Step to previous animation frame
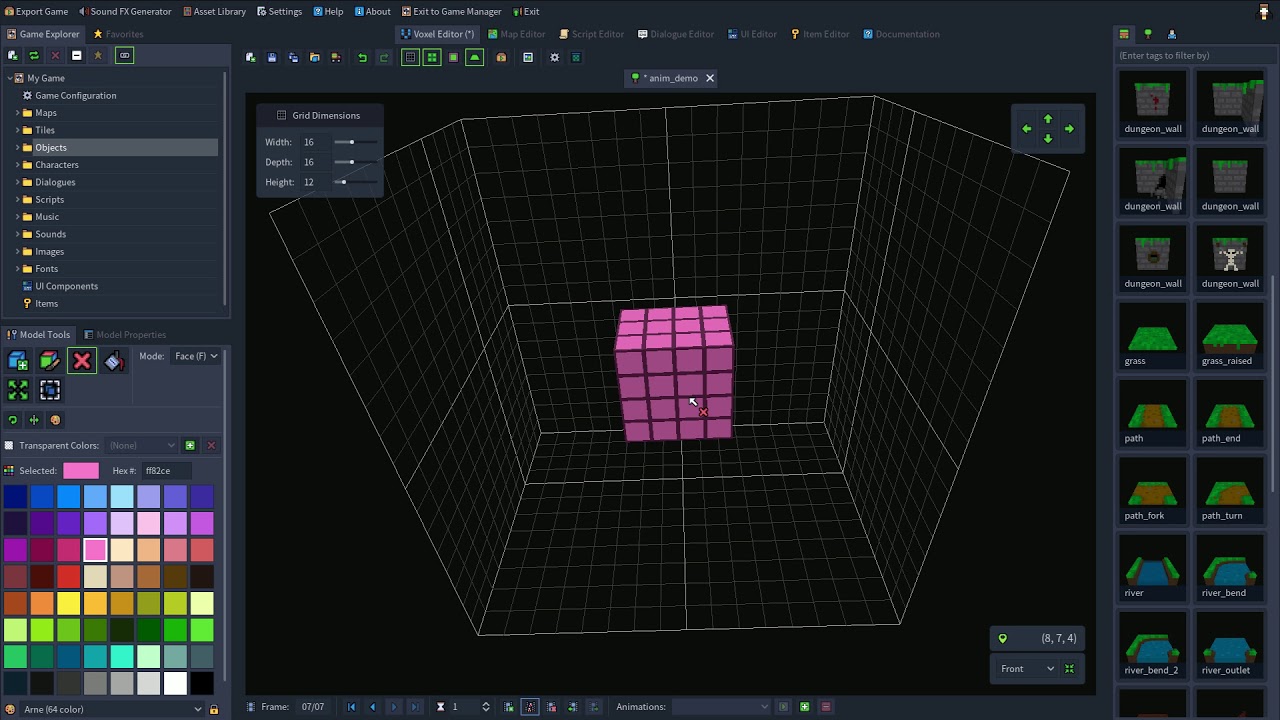The height and width of the screenshot is (720, 1280). point(373,707)
